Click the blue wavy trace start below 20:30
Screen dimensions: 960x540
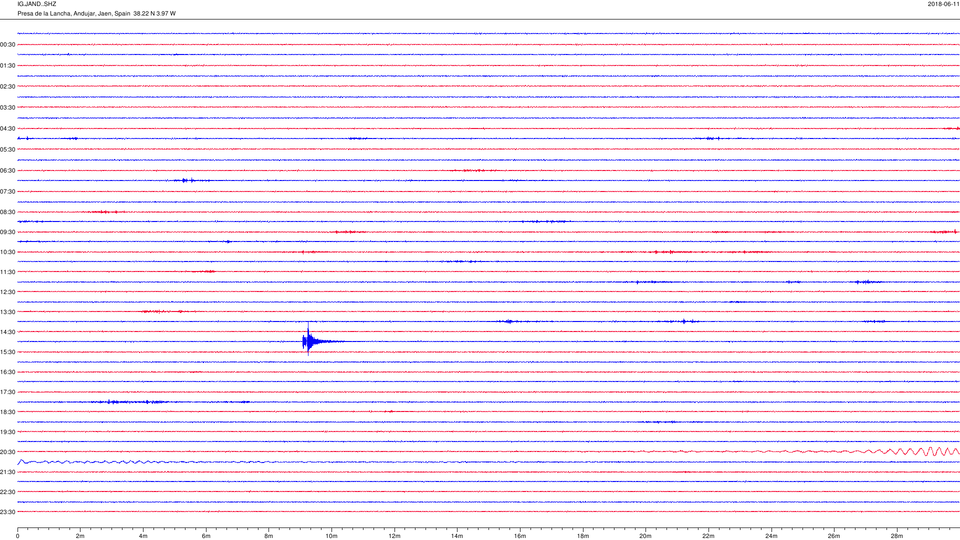point(23,462)
